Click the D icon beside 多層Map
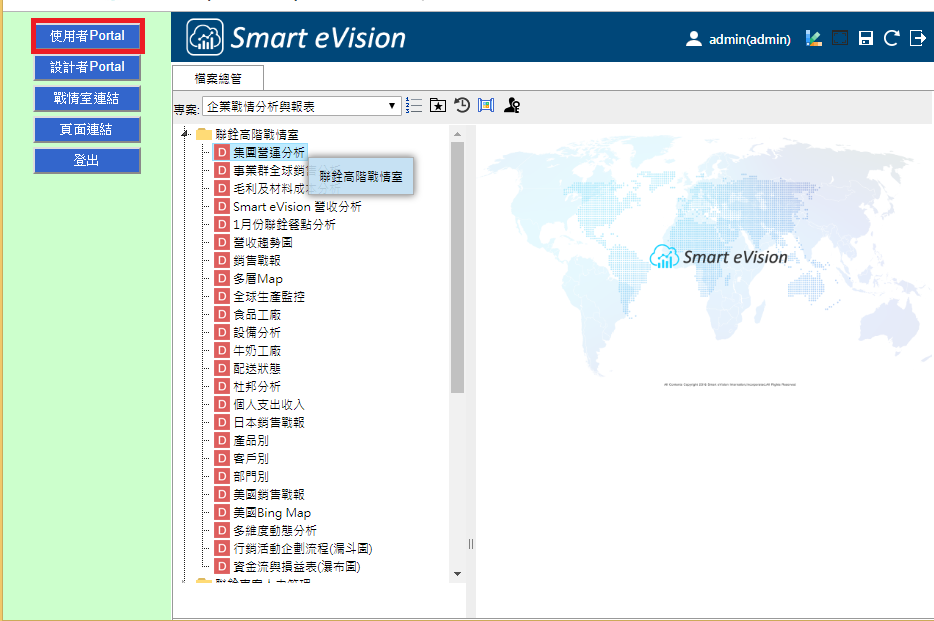Screen dimensions: 934x621 pos(222,278)
